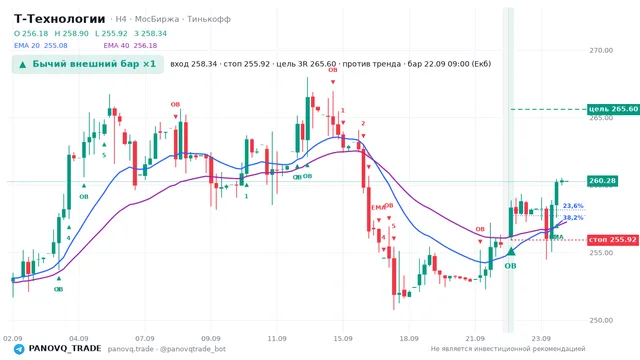Click the PANOVQ_TRADE channel name

[65, 349]
